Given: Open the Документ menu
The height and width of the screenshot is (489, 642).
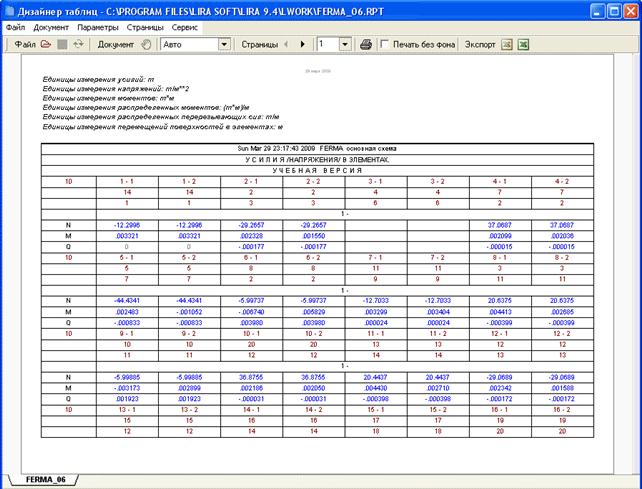Looking at the screenshot, I should (x=51, y=27).
